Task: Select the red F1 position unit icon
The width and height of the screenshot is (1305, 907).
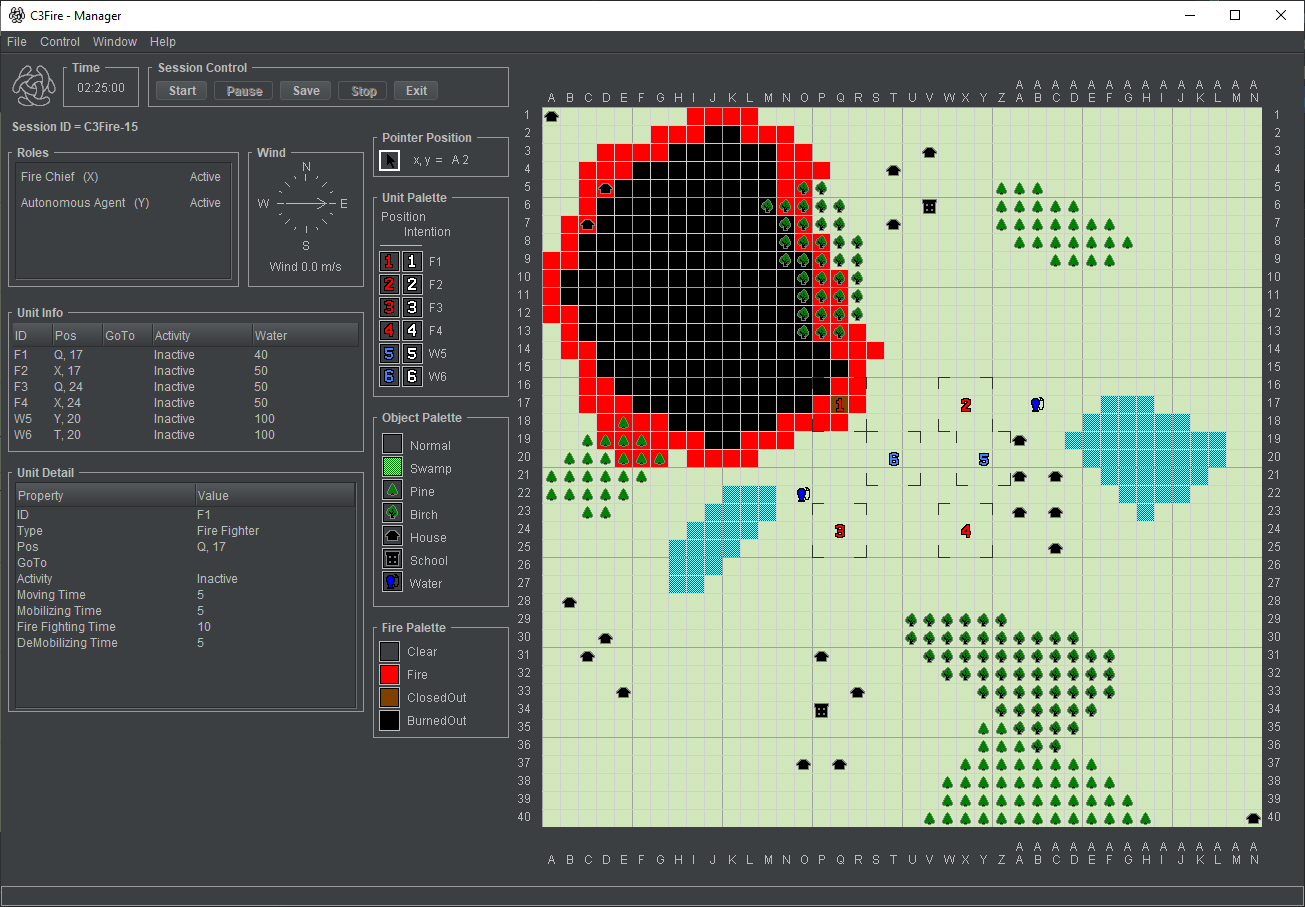Action: click(390, 261)
